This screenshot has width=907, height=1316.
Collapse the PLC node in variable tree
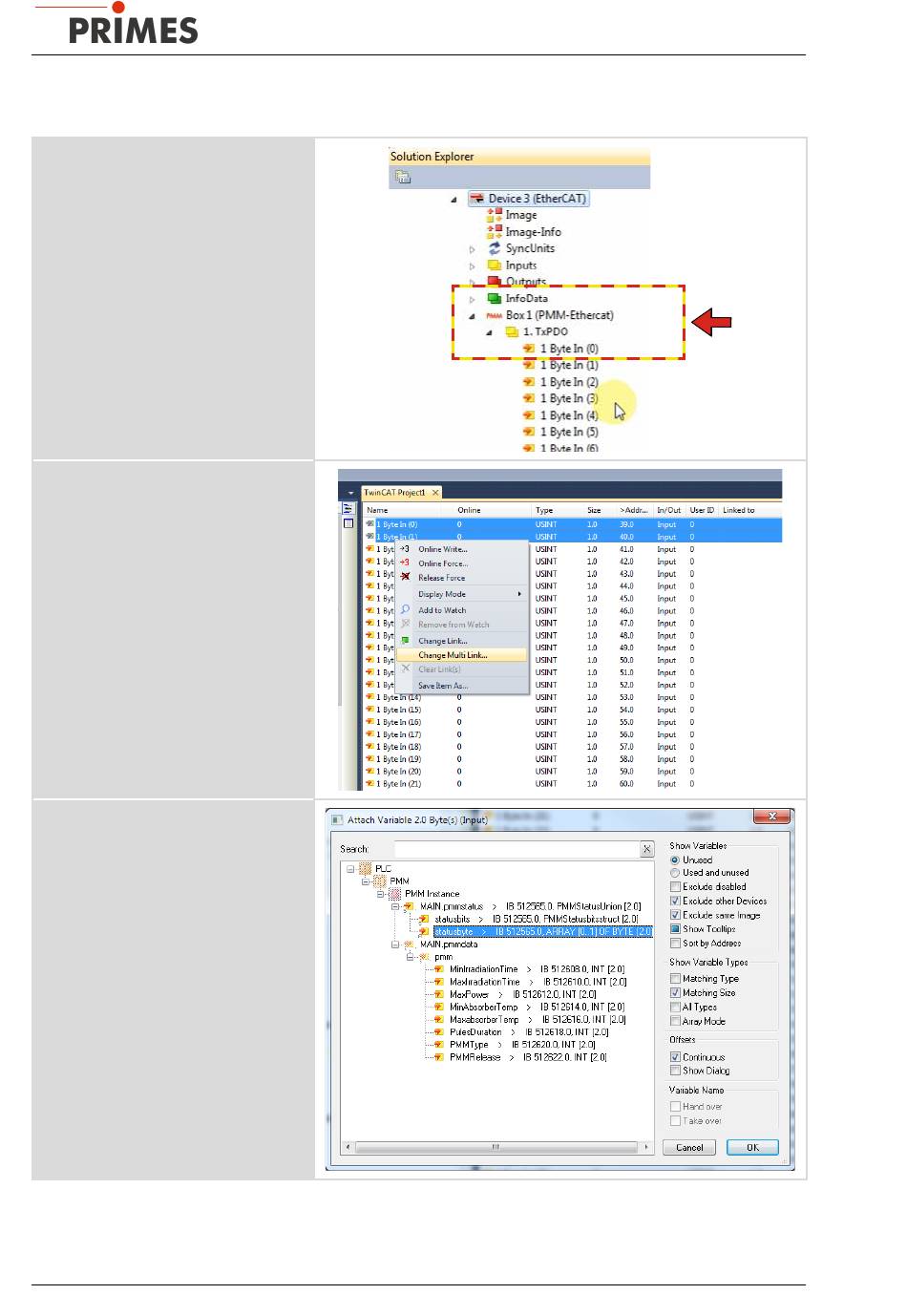(x=350, y=869)
